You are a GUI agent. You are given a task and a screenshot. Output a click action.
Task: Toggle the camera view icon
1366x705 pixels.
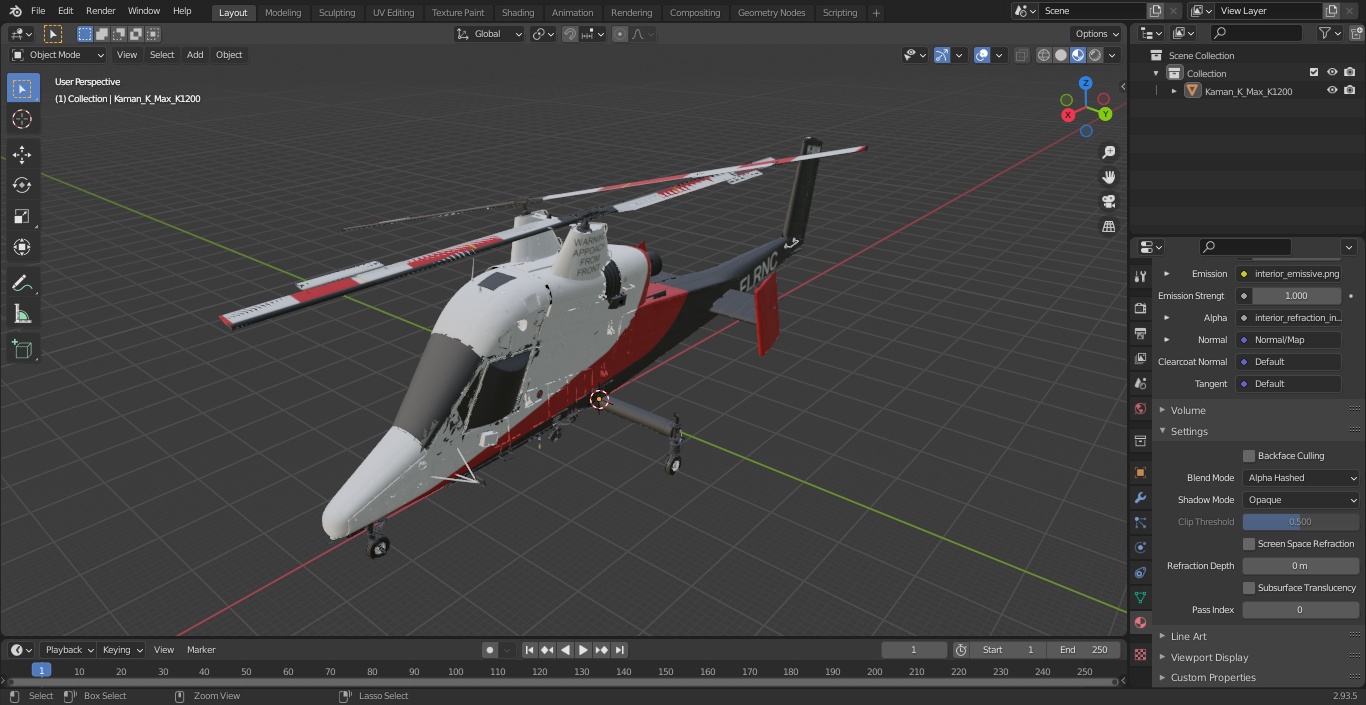pyautogui.click(x=1108, y=202)
